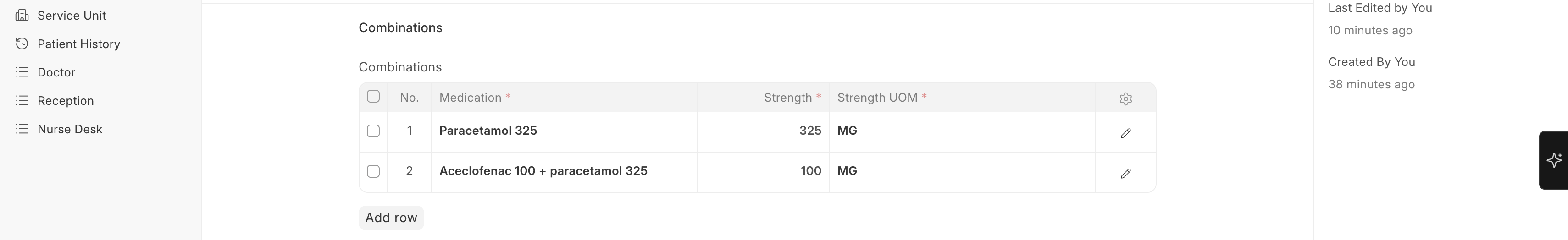1568x240 pixels.
Task: Click the Doctor list icon
Action: point(22,72)
